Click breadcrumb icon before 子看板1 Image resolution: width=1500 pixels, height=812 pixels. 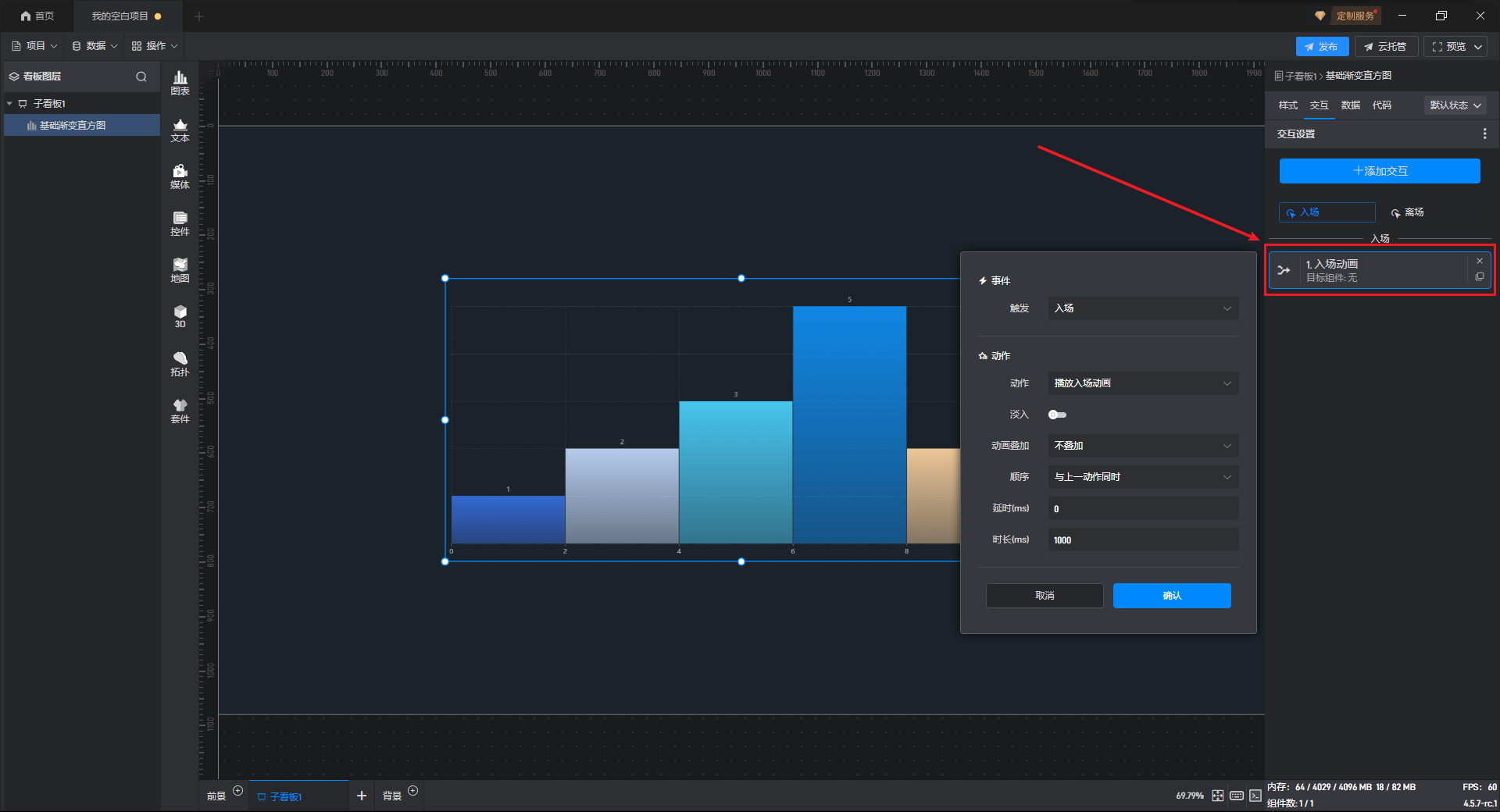(1279, 76)
